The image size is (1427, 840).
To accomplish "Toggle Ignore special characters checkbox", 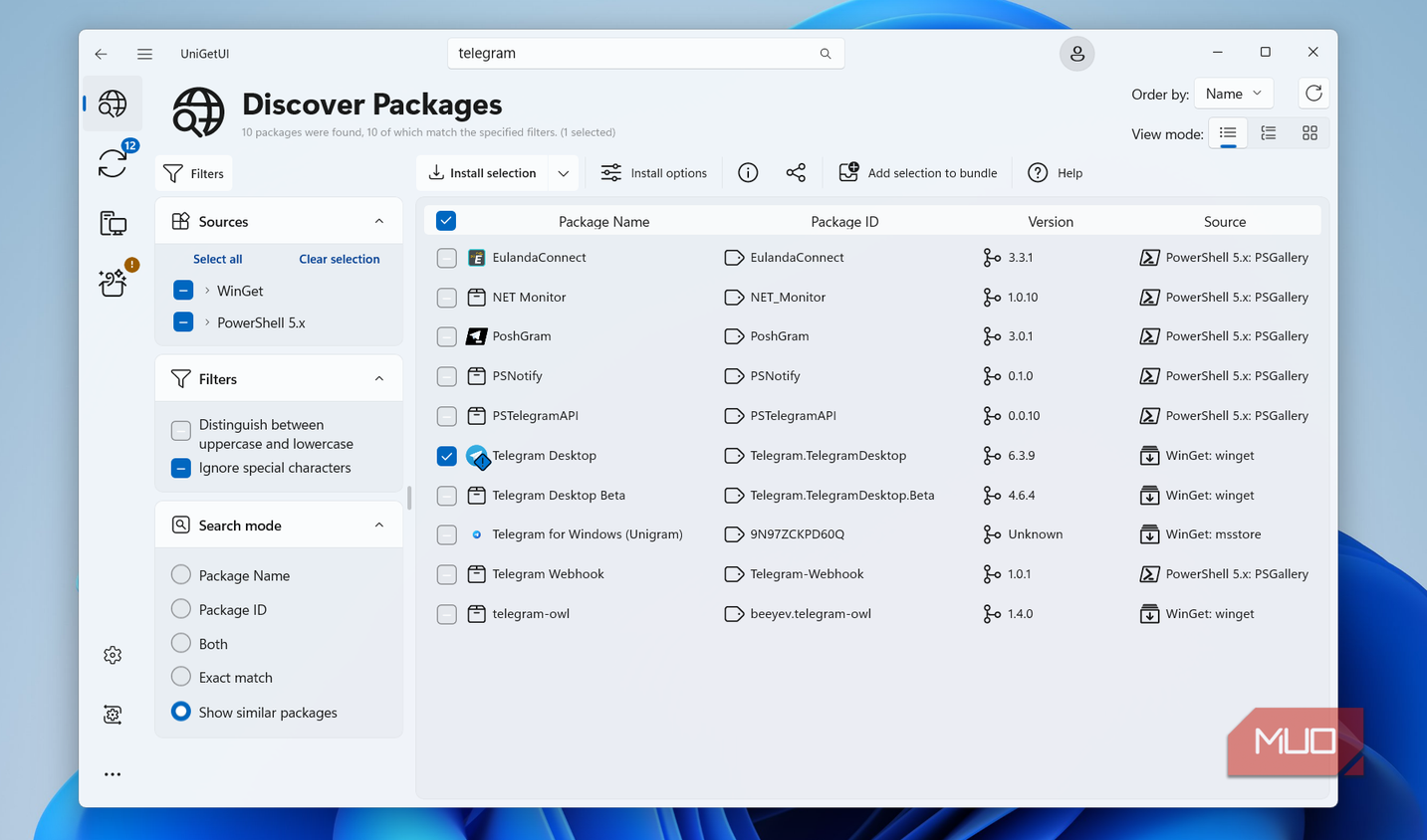I will pos(181,468).
